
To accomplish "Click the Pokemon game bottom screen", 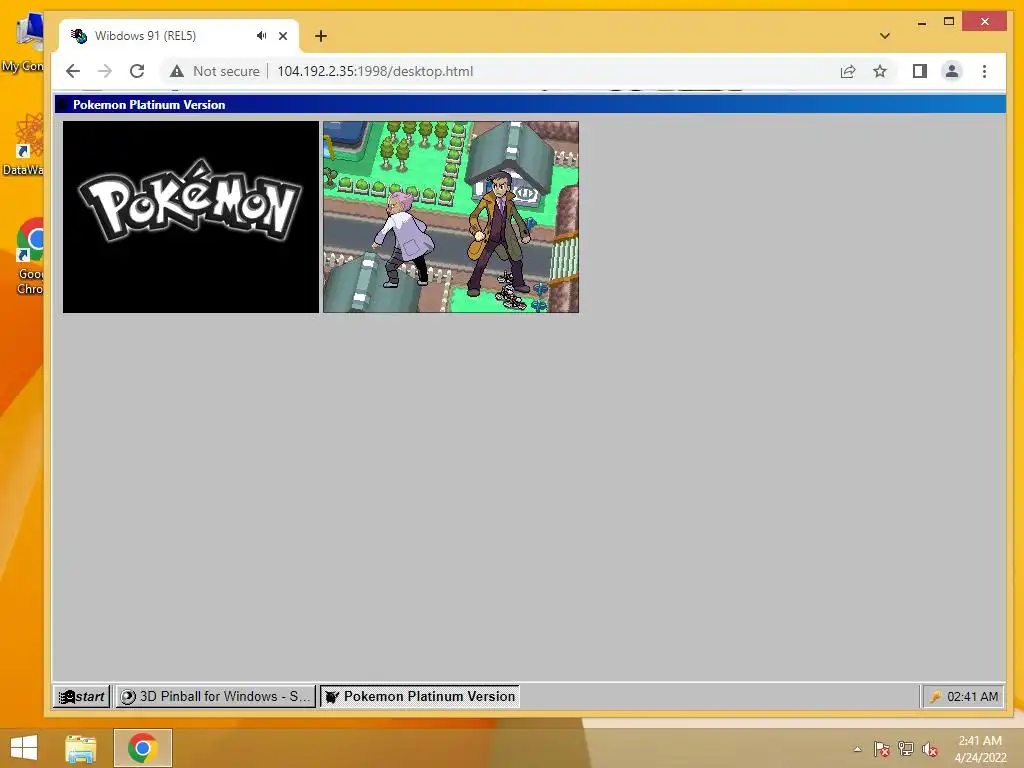I will coord(451,217).
